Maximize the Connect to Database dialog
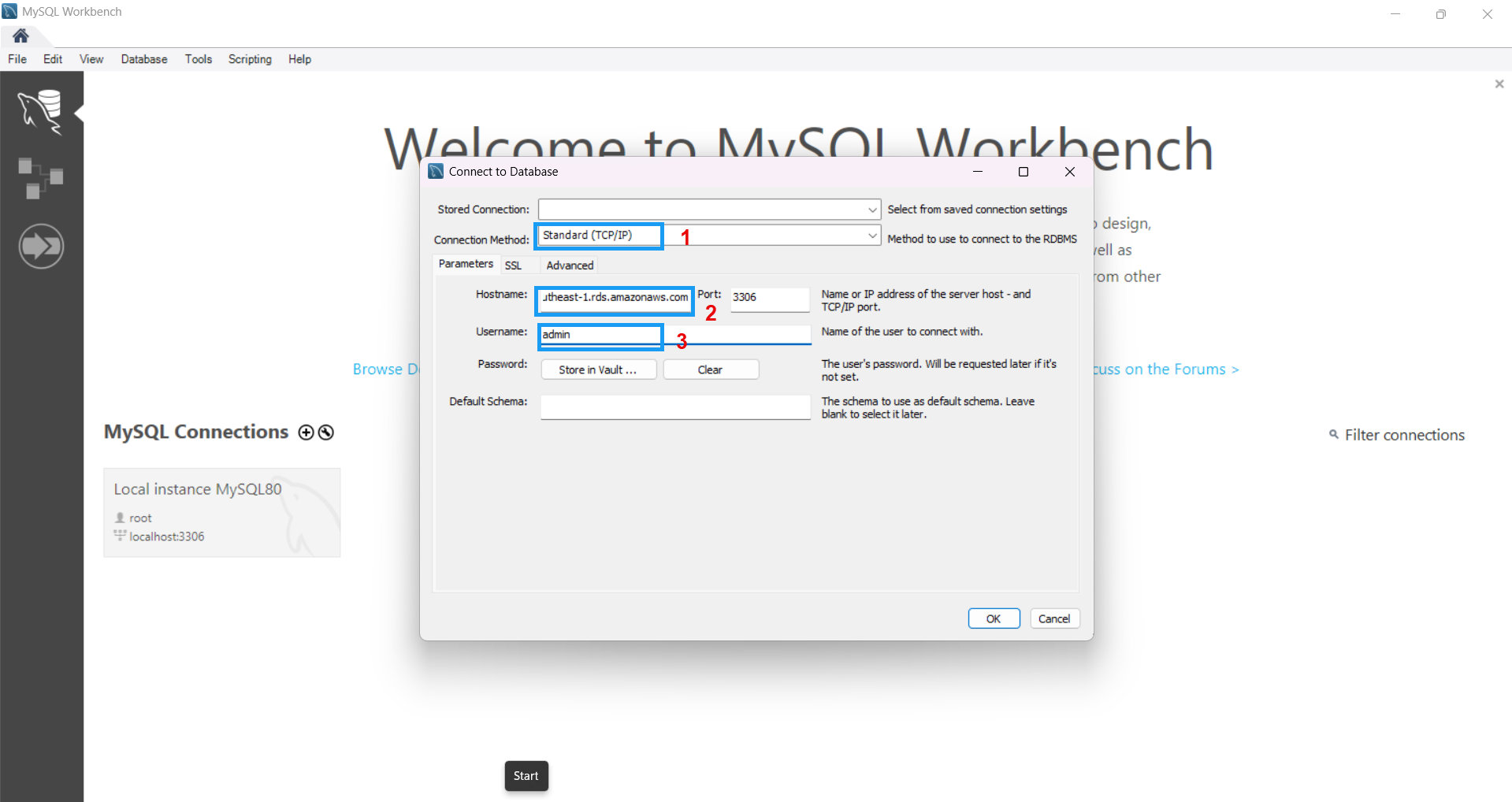 [1023, 172]
